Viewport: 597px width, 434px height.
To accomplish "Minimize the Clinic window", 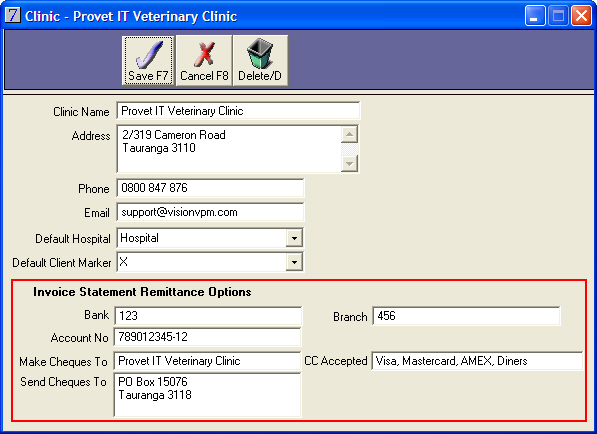I will pyautogui.click(x=535, y=16).
